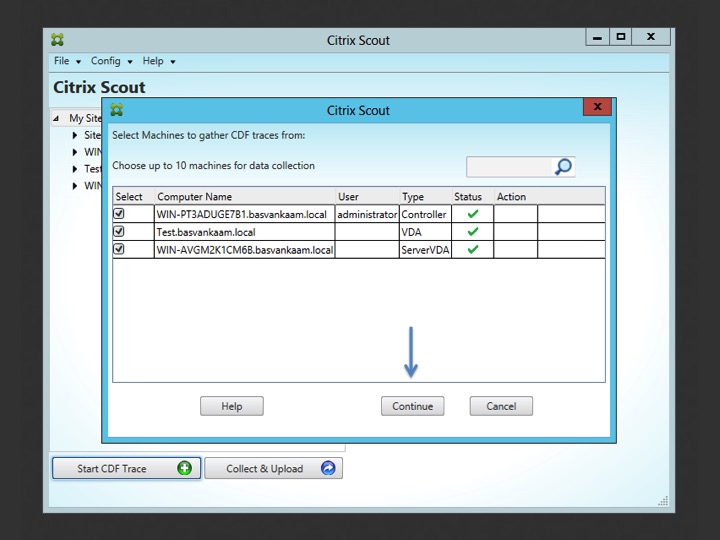Click the Select column header

click(x=133, y=197)
